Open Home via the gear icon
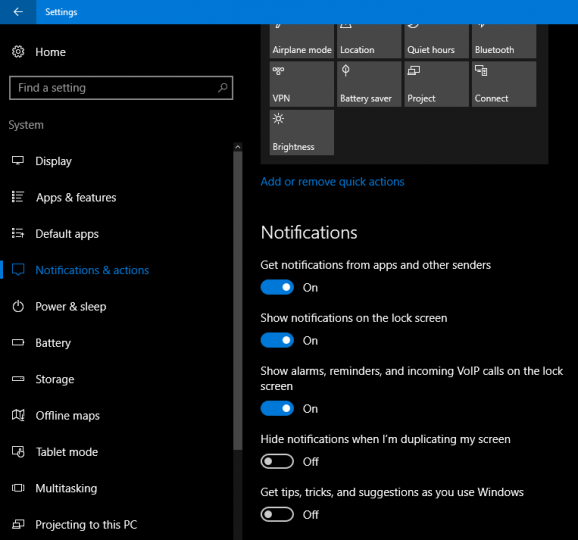The width and height of the screenshot is (578, 540). [18, 52]
